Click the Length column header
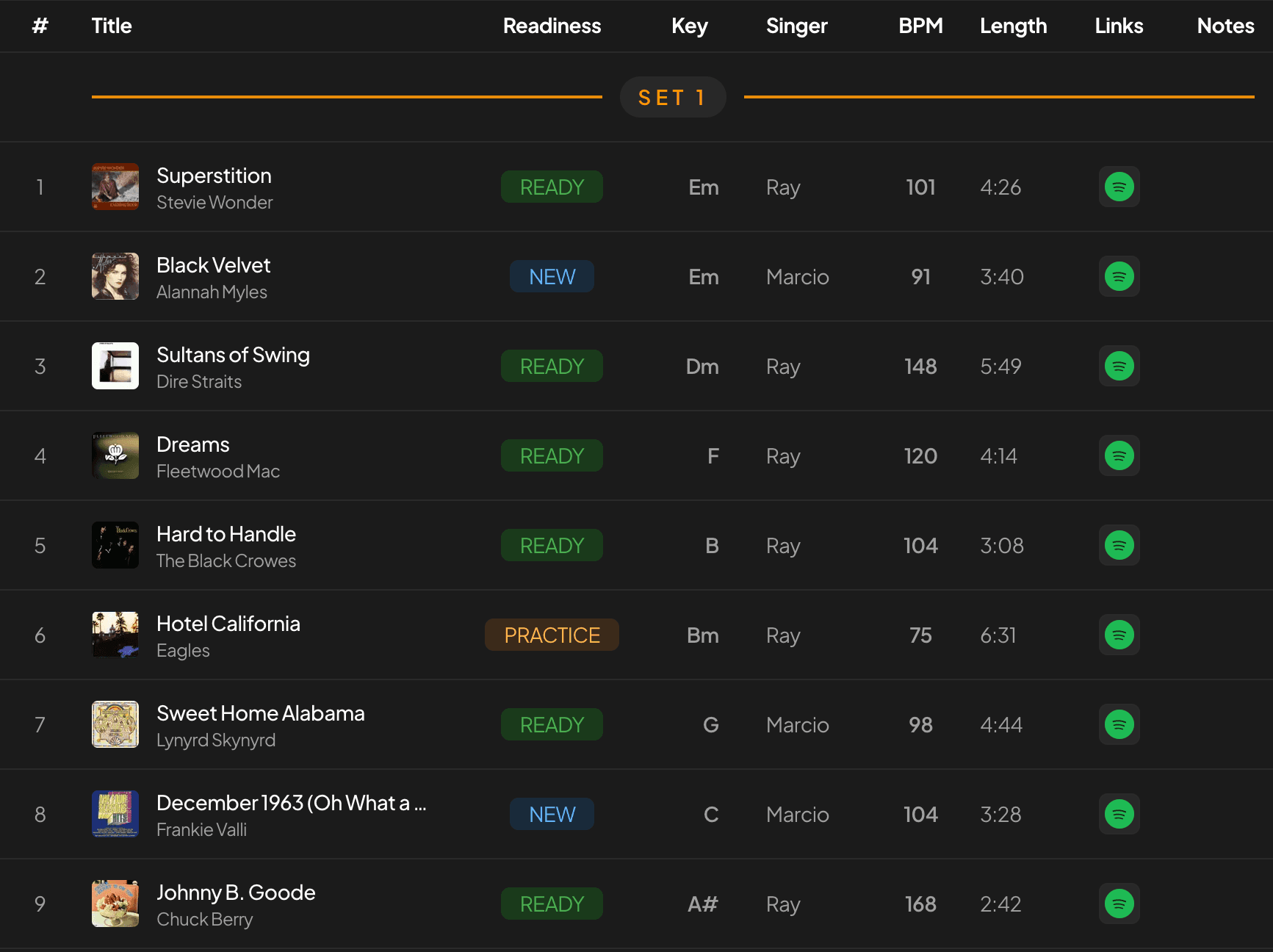Image resolution: width=1273 pixels, height=952 pixels. point(1013,26)
